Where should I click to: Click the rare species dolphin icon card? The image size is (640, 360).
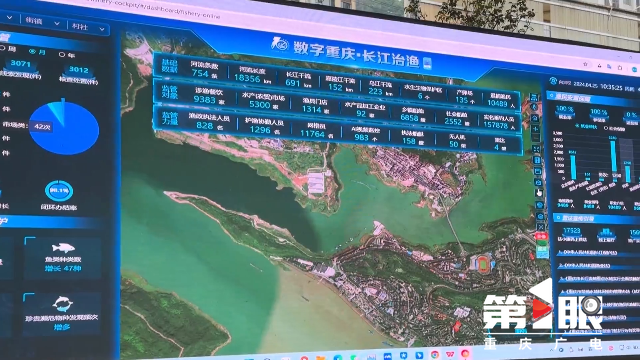62,304
